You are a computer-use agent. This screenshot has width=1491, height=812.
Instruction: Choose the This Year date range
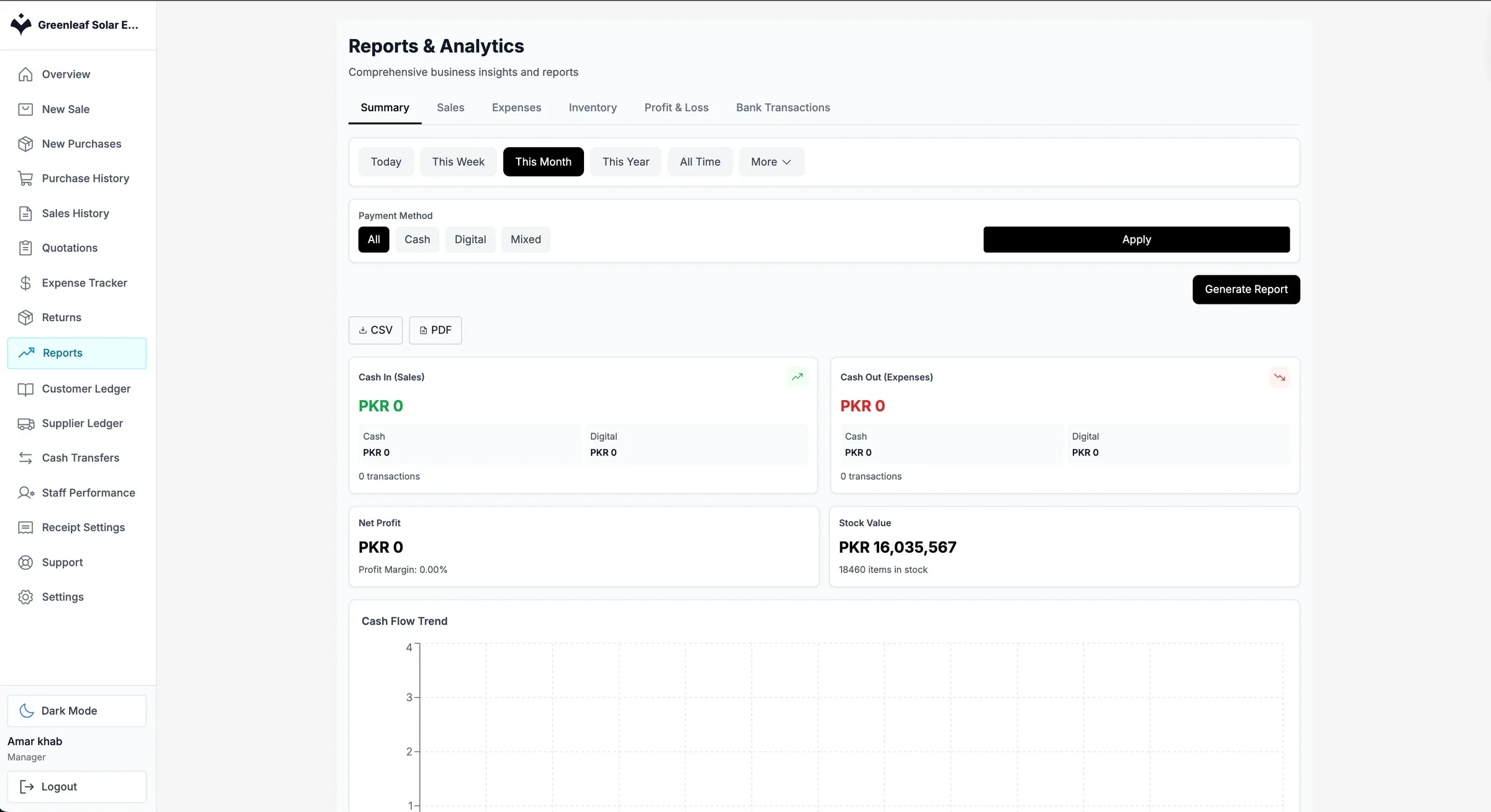[x=626, y=162]
